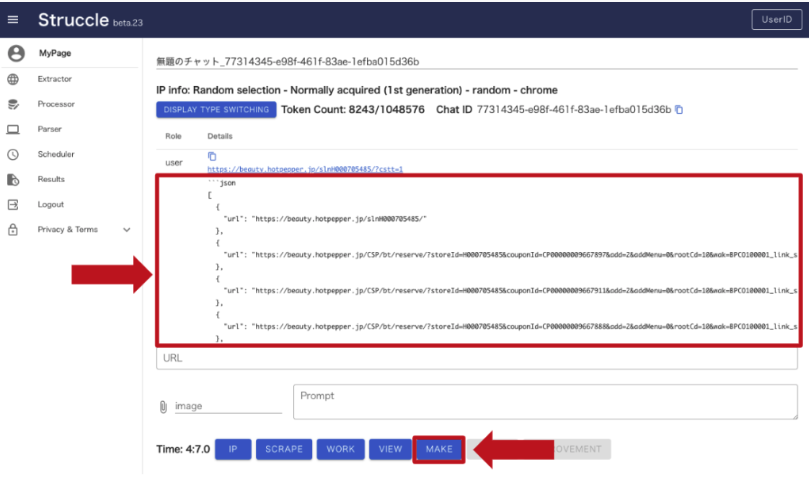This screenshot has height=494, width=809.
Task: Click the user role cell
Action: 174,163
